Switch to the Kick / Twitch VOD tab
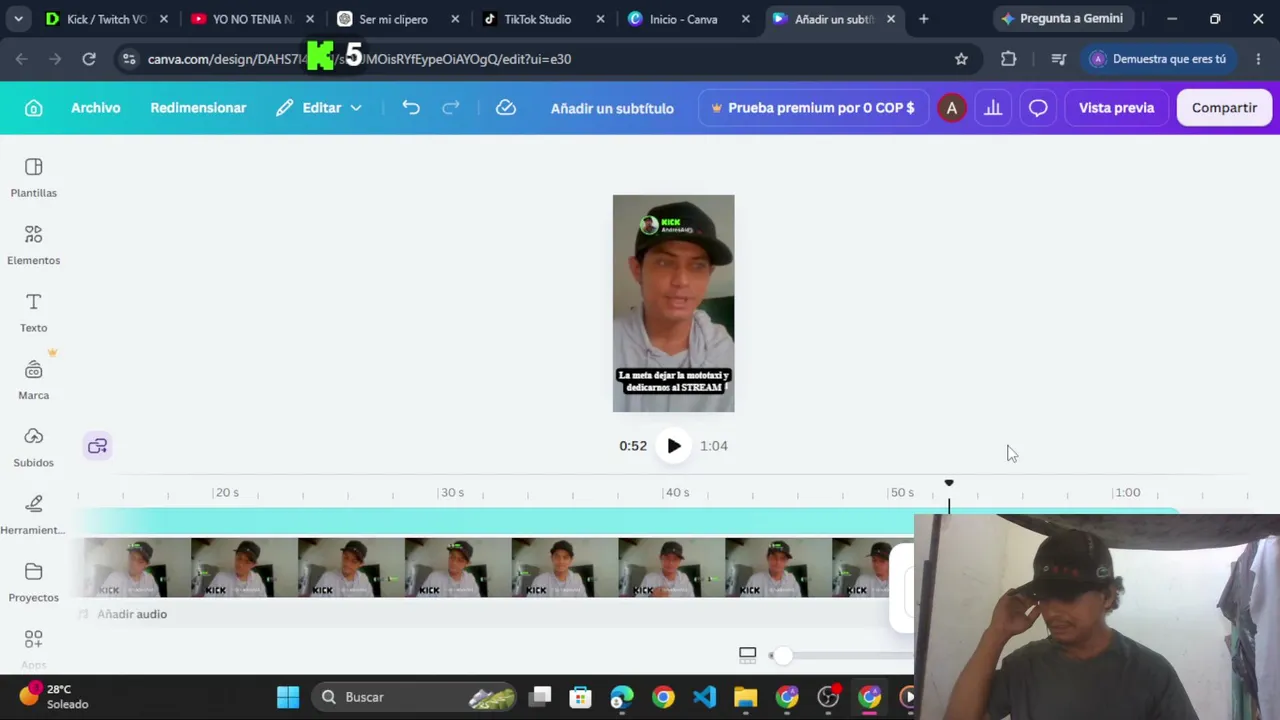This screenshot has width=1280, height=720. coord(106,19)
